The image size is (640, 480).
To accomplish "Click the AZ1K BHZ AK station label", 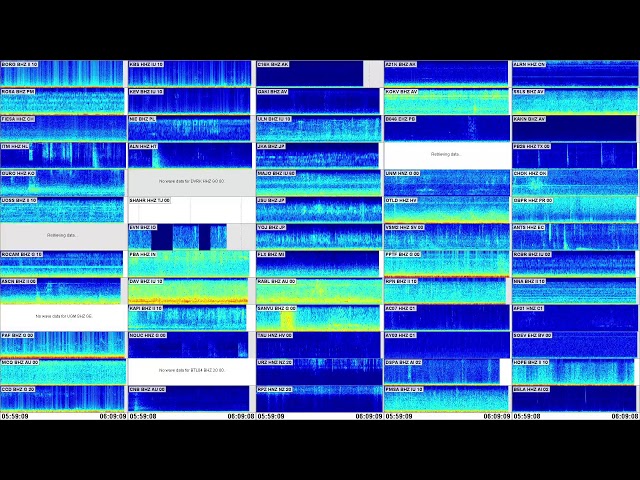I will 401,64.
